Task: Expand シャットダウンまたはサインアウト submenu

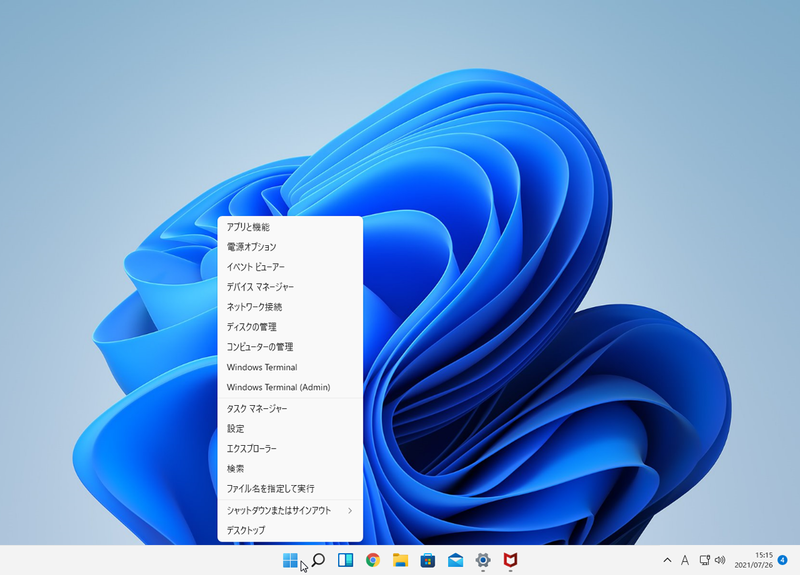Action: coord(290,510)
